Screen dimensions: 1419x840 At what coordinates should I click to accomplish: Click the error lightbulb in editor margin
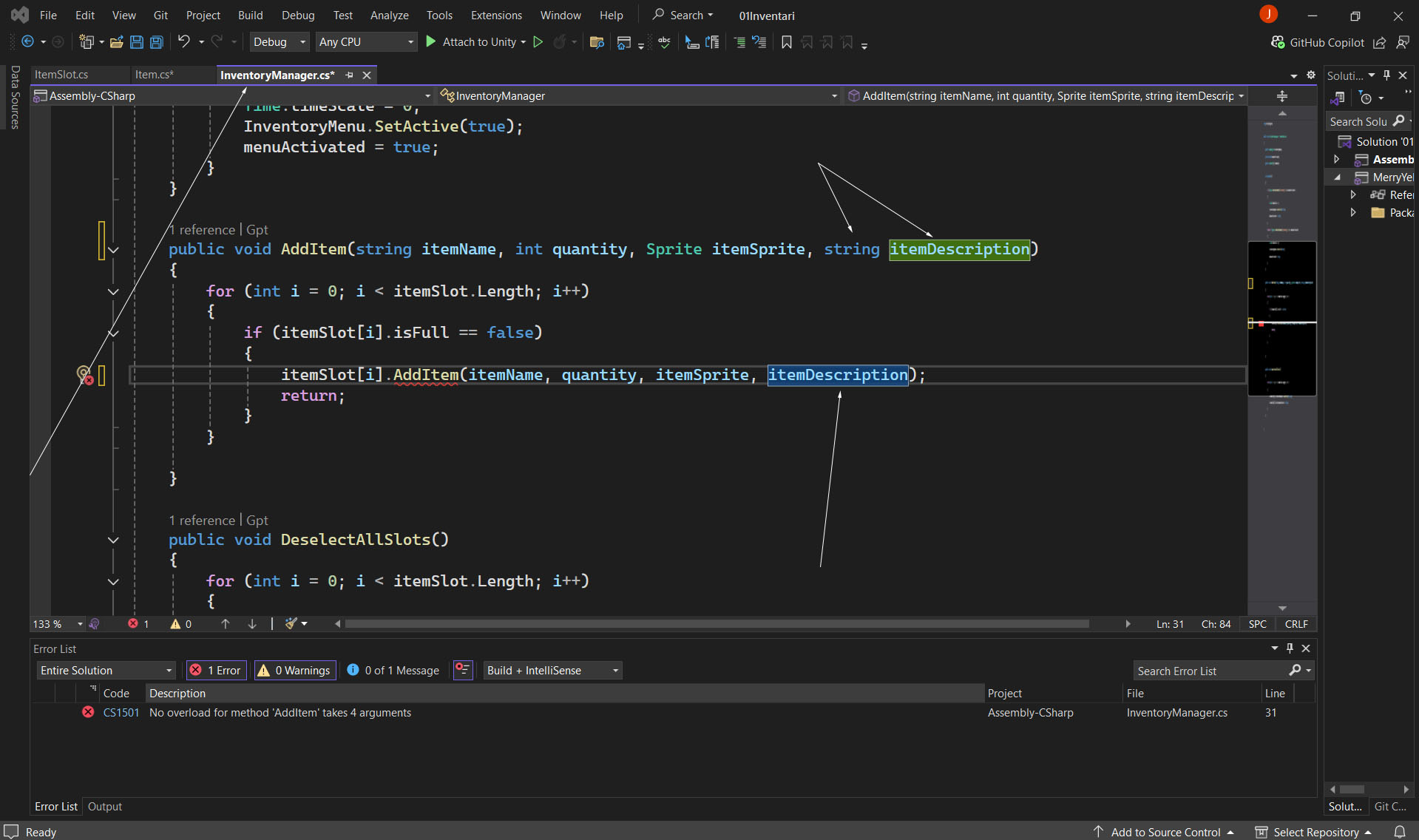click(x=84, y=374)
